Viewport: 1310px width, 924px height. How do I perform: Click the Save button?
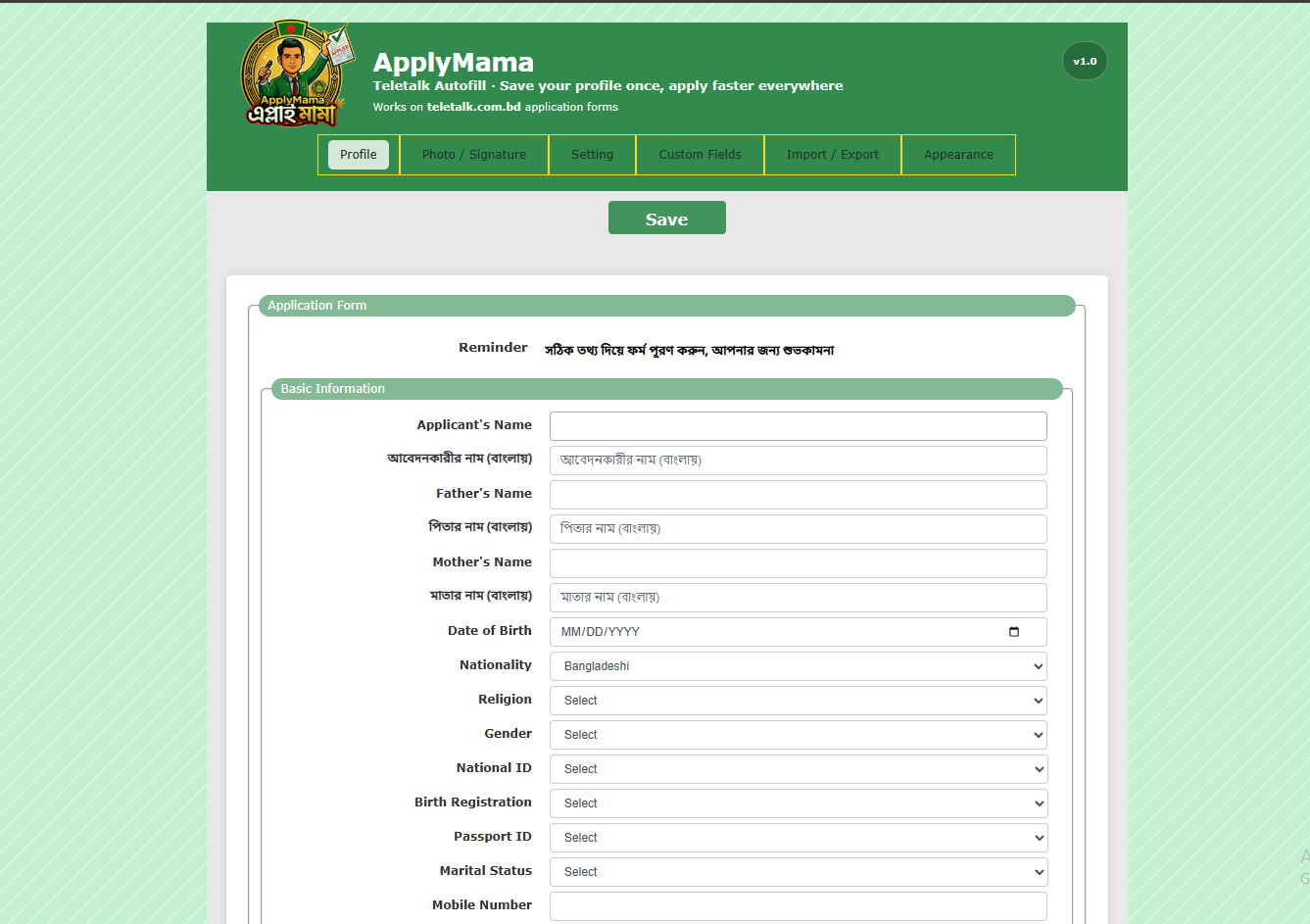pos(667,218)
